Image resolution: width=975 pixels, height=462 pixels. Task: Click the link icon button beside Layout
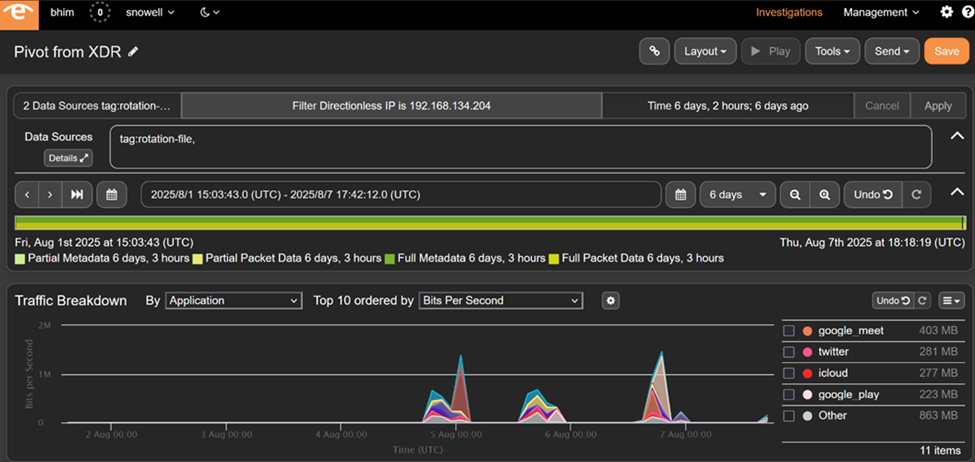coord(653,51)
